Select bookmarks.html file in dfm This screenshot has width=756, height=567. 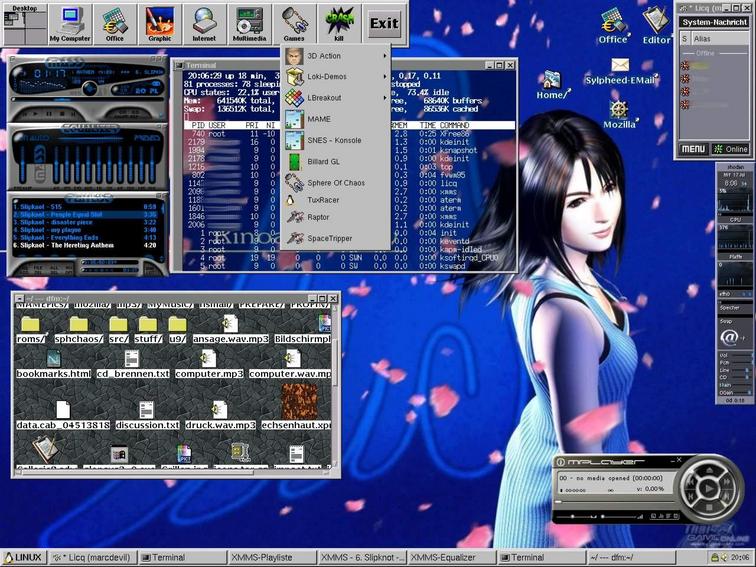pos(54,364)
